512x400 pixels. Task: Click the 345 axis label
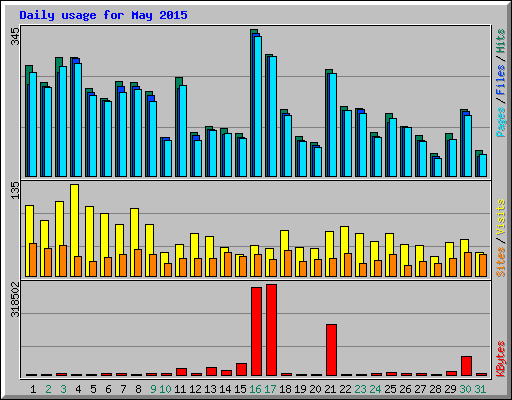coord(16,37)
